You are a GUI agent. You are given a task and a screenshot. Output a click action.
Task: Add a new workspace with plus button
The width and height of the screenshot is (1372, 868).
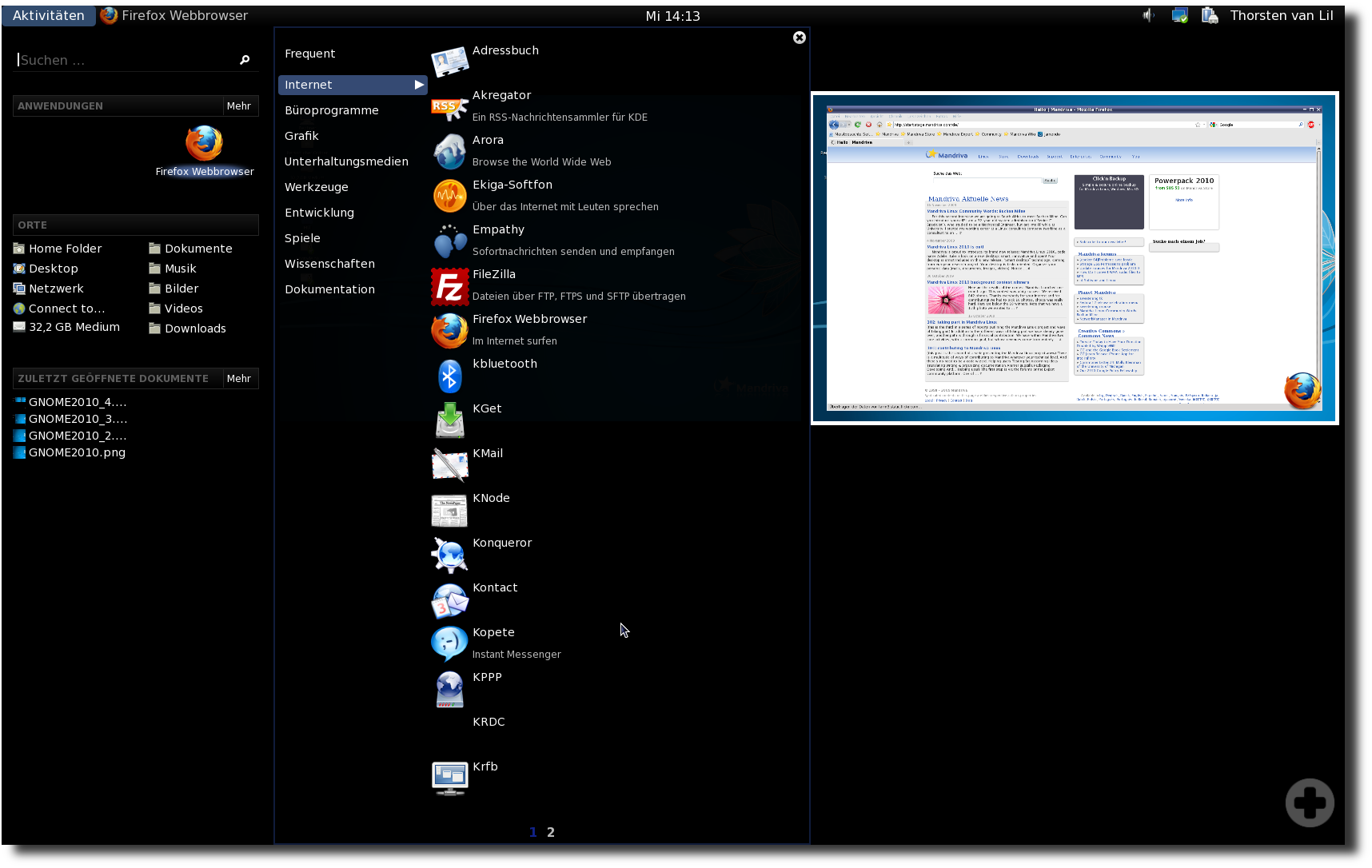tap(1310, 802)
